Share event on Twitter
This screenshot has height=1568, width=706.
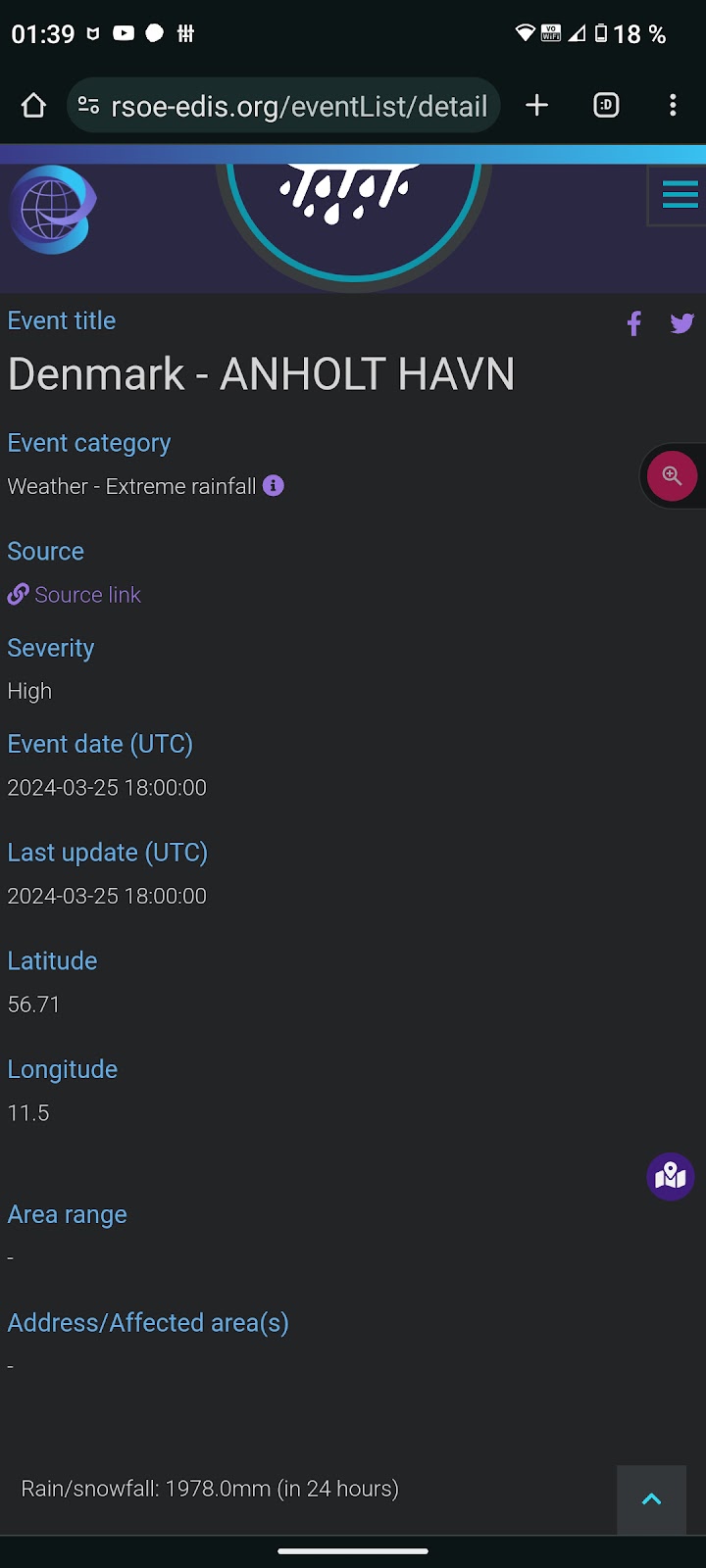682,323
